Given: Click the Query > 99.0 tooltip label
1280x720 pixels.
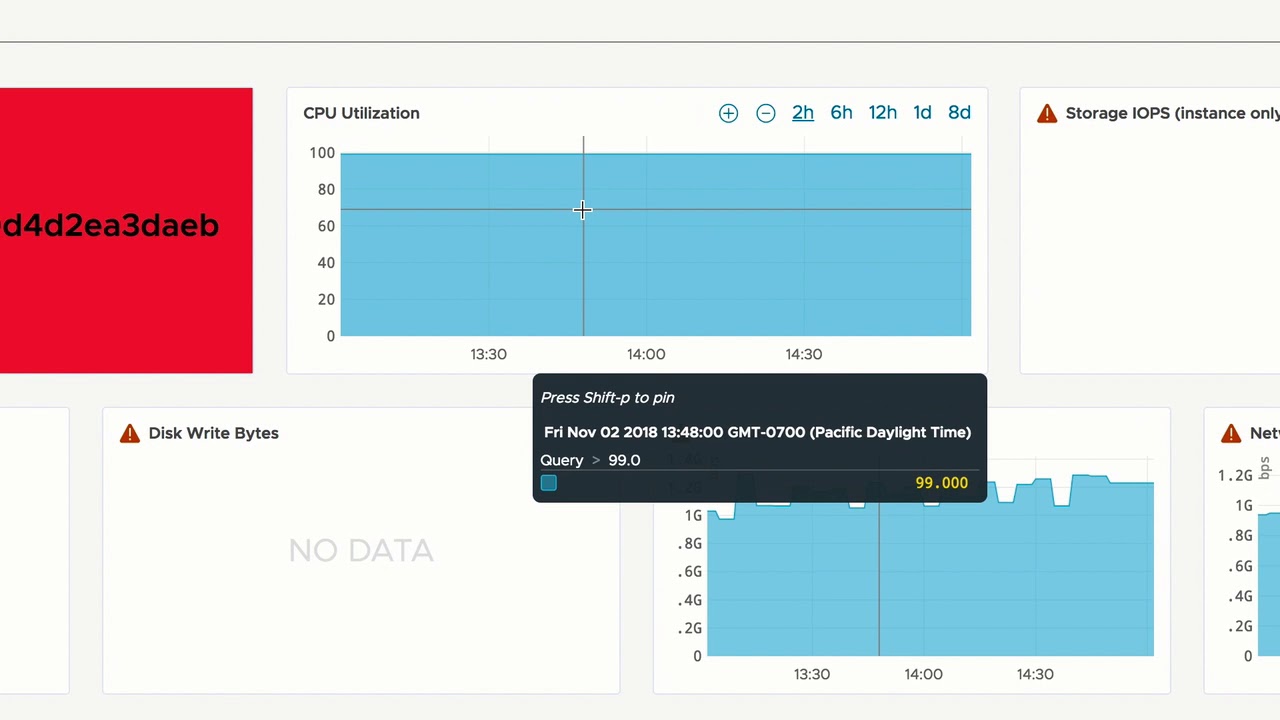Looking at the screenshot, I should [590, 460].
